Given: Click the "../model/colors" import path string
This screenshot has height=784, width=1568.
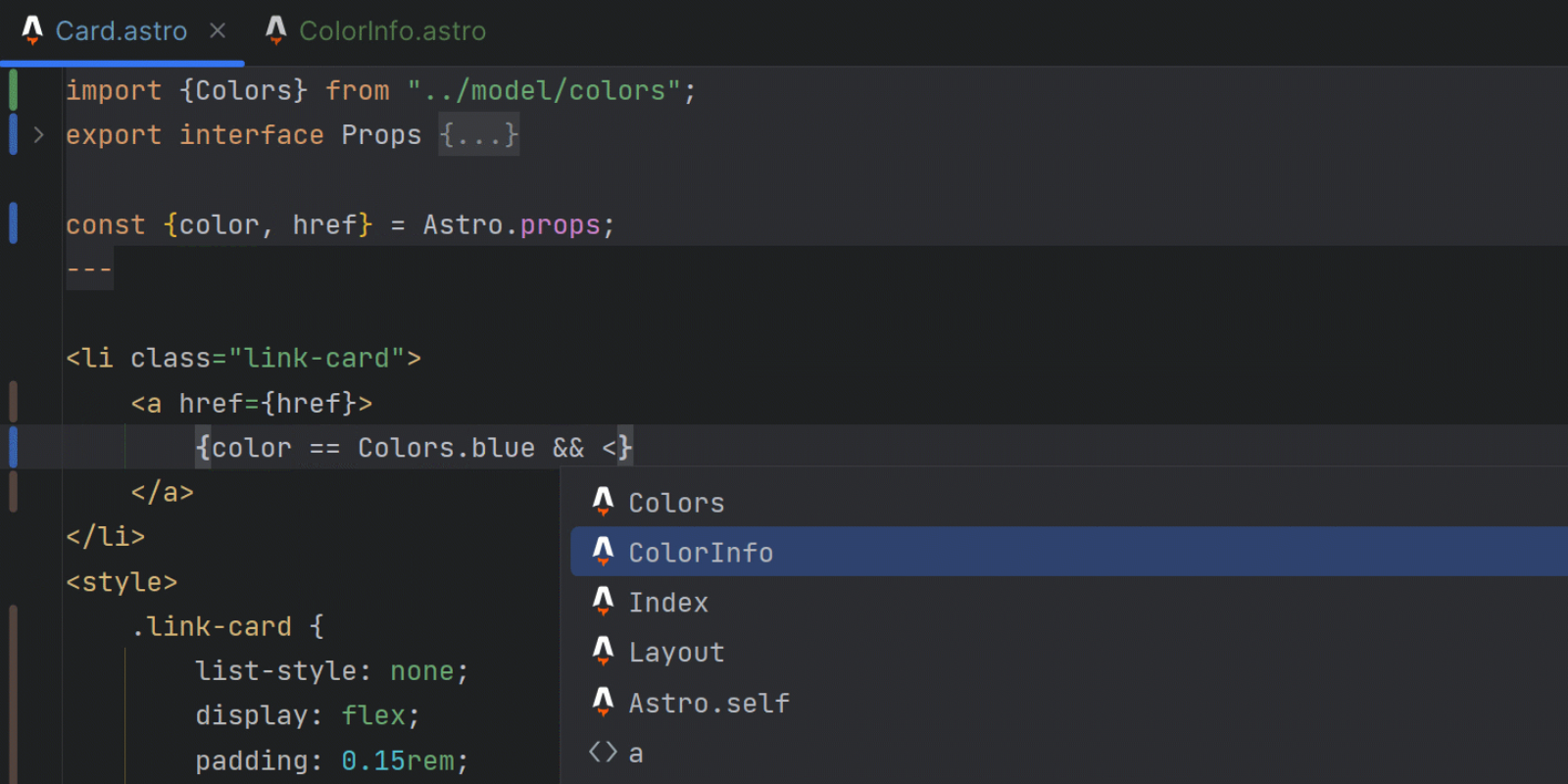Looking at the screenshot, I should pyautogui.click(x=544, y=90).
